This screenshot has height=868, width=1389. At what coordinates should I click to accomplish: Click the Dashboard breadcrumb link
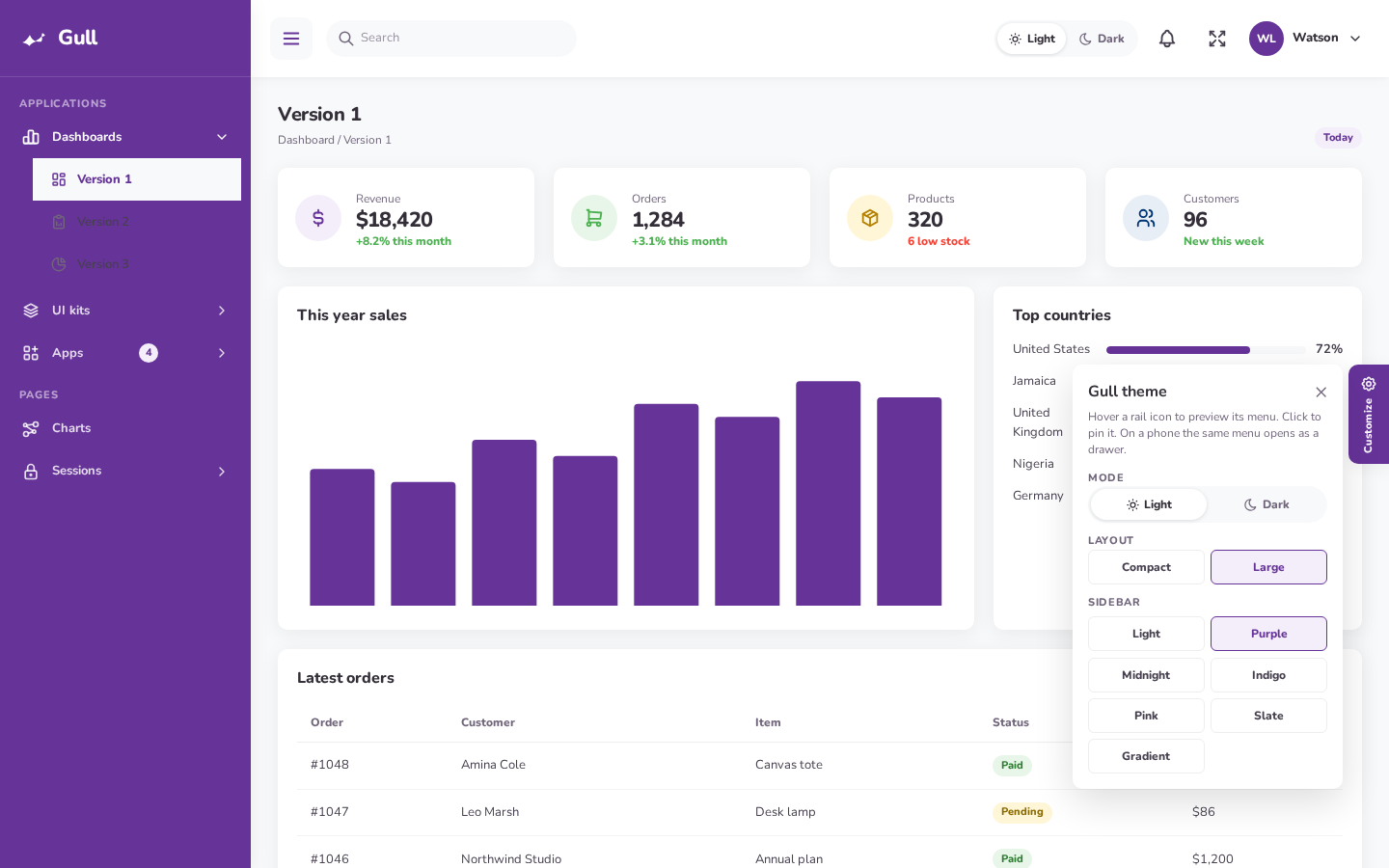[x=306, y=140]
